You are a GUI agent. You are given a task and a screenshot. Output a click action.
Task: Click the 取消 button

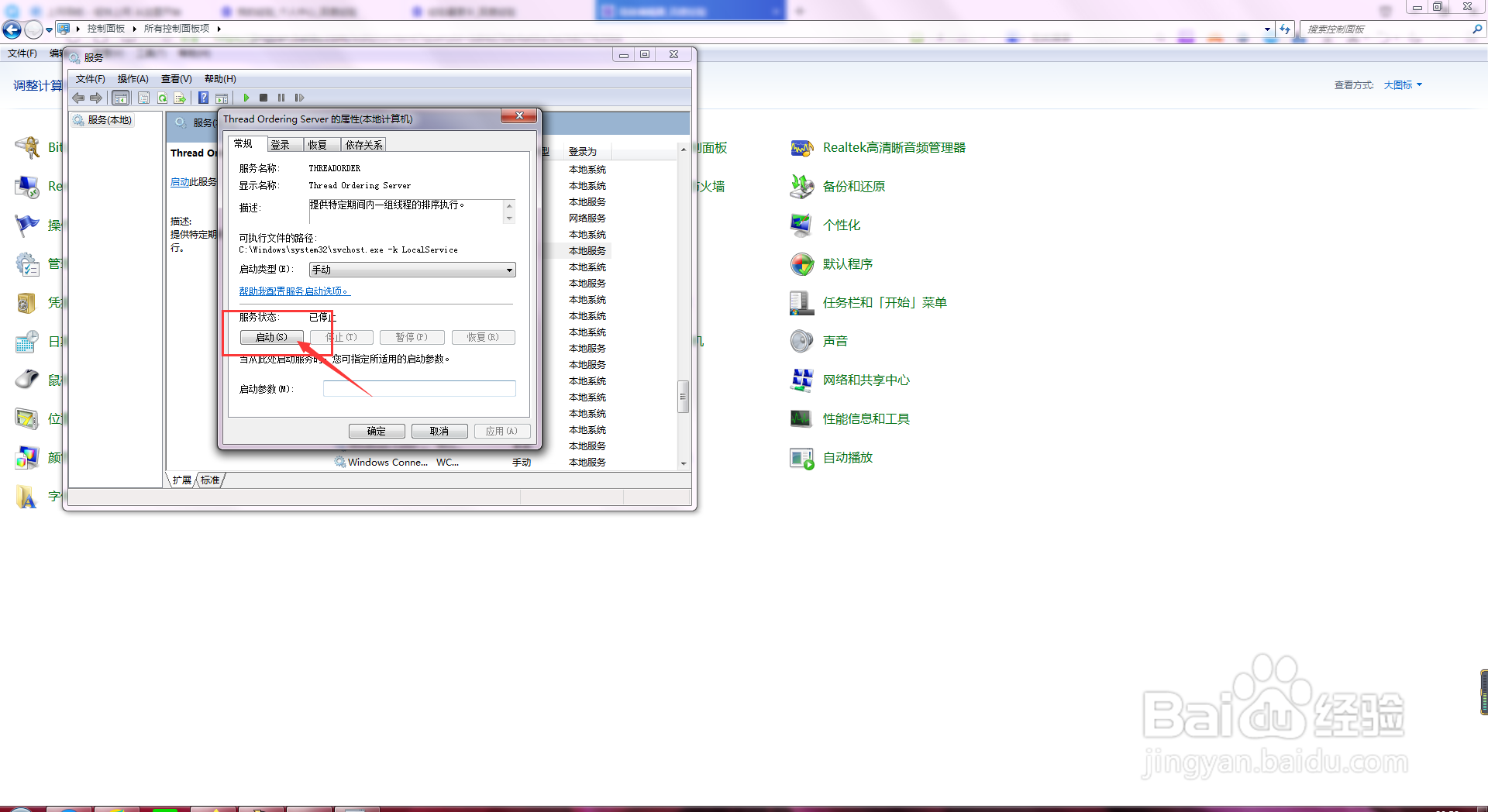[439, 431]
